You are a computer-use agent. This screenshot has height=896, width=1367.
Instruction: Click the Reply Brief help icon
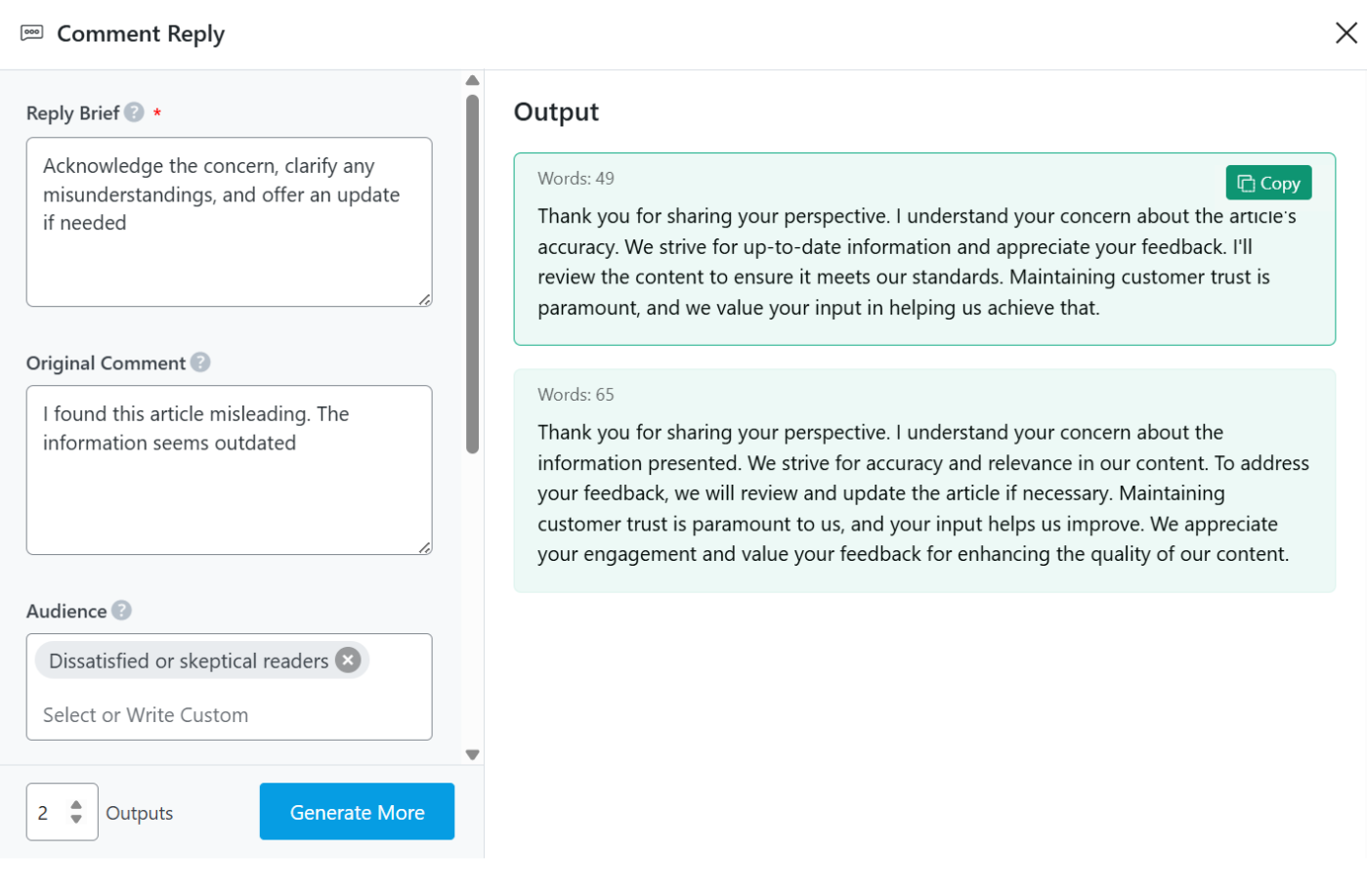coord(134,112)
